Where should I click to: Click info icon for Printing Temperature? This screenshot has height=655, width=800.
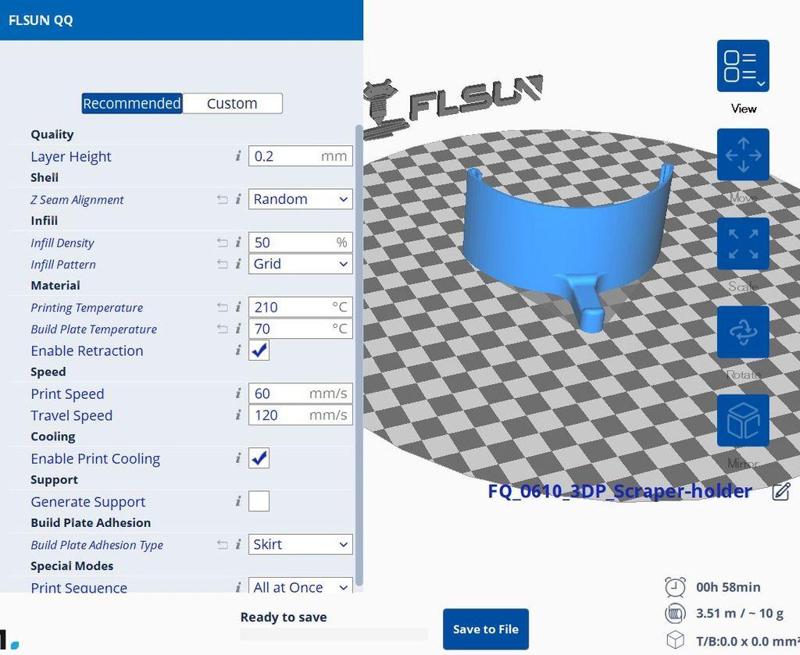pos(238,307)
